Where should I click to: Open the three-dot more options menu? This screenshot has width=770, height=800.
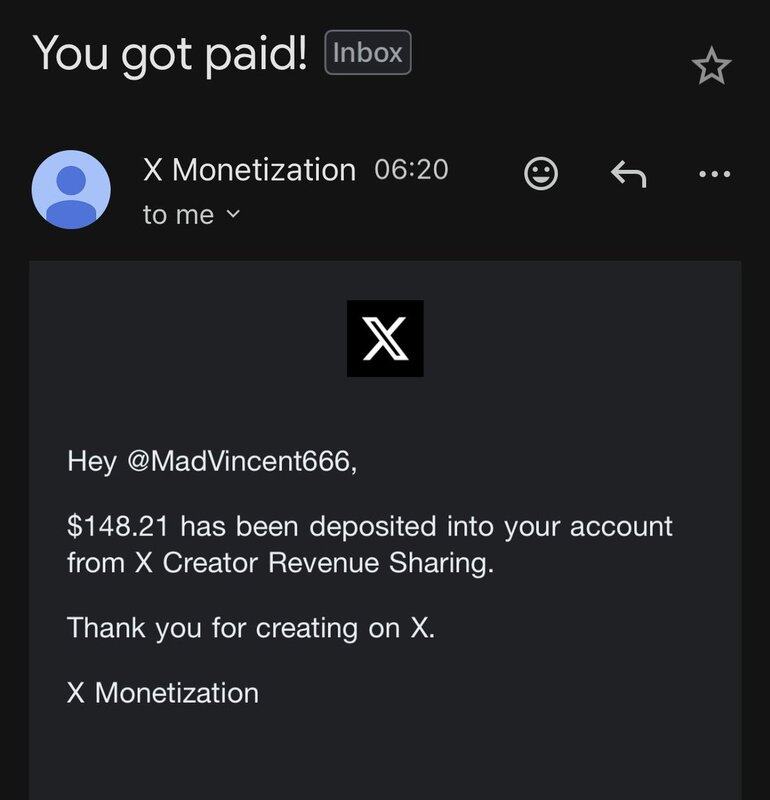pyautogui.click(x=714, y=175)
